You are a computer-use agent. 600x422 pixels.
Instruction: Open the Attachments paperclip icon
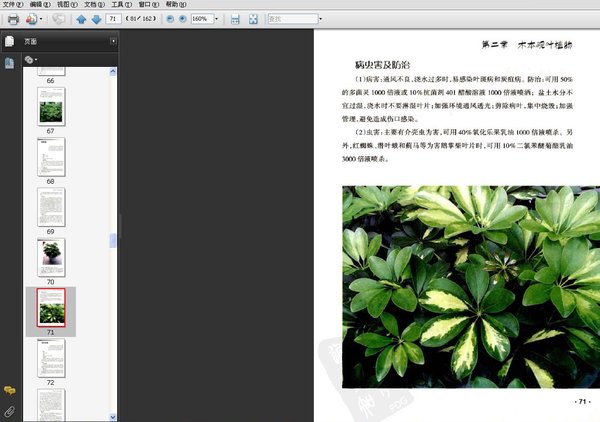[10, 412]
